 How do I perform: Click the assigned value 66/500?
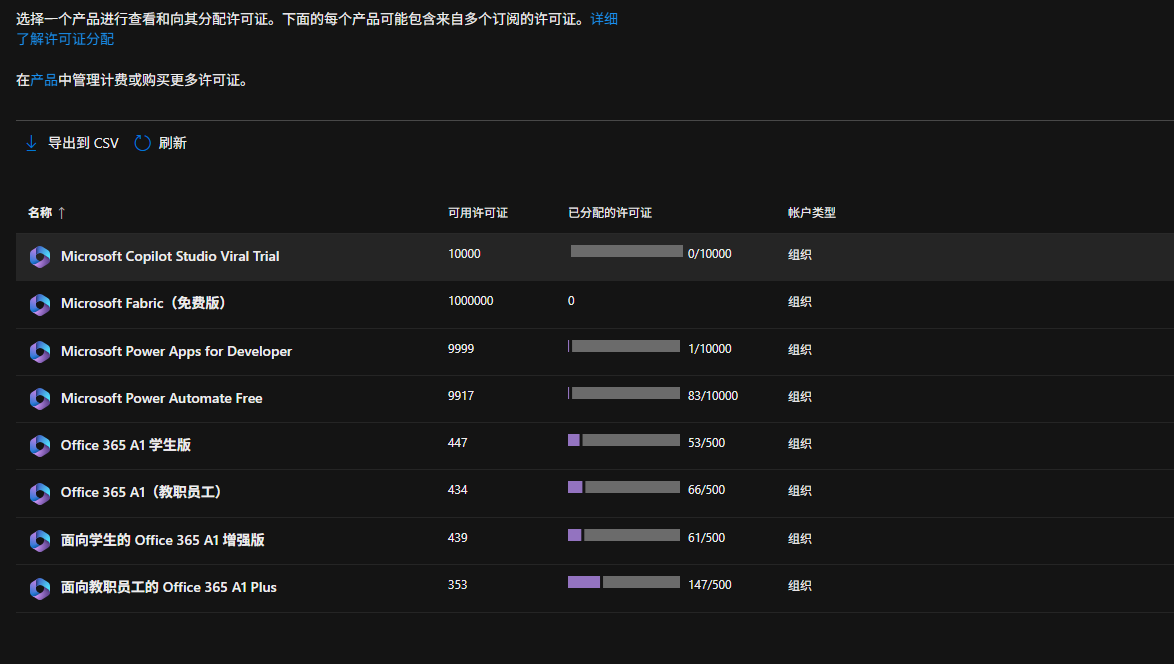706,490
